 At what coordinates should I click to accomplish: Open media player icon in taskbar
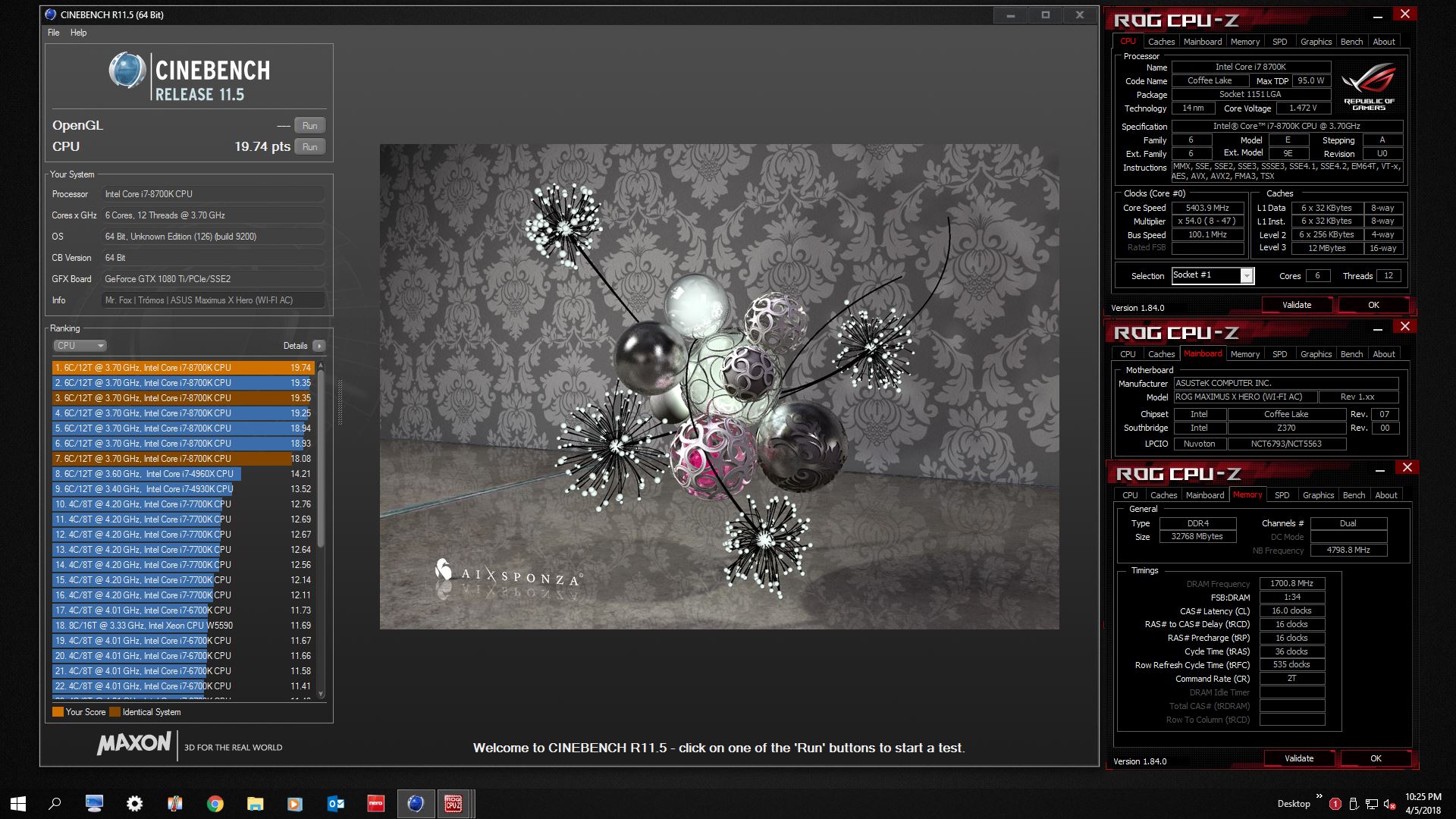coord(296,803)
